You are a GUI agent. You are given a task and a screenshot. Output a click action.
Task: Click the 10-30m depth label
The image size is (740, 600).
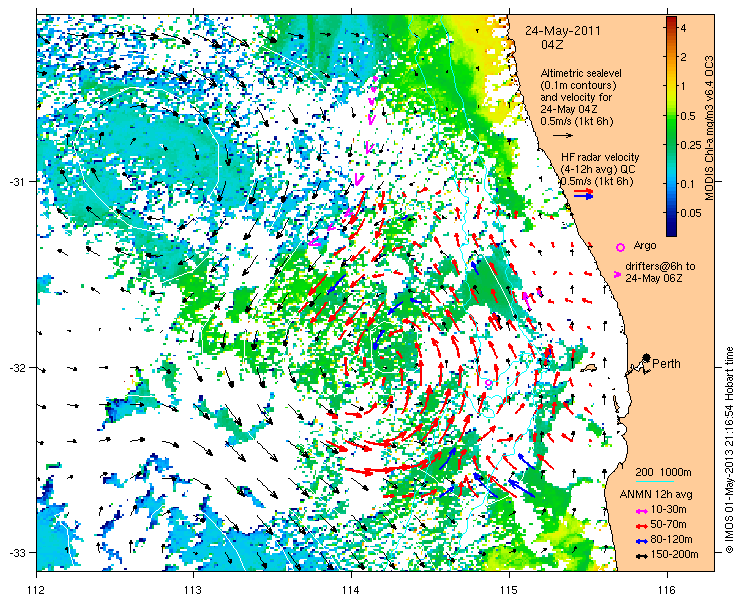click(669, 510)
